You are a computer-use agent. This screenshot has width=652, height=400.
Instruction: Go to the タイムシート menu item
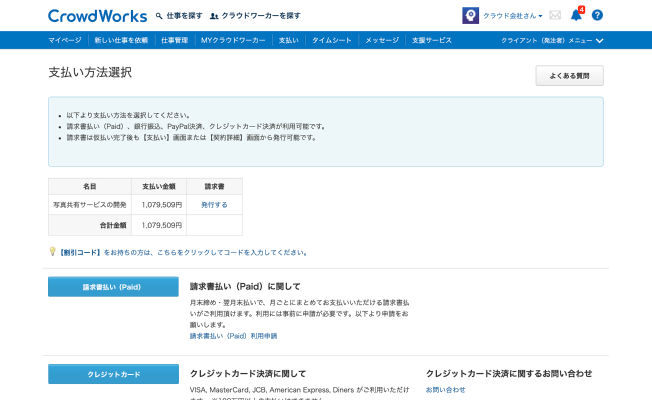pos(330,40)
